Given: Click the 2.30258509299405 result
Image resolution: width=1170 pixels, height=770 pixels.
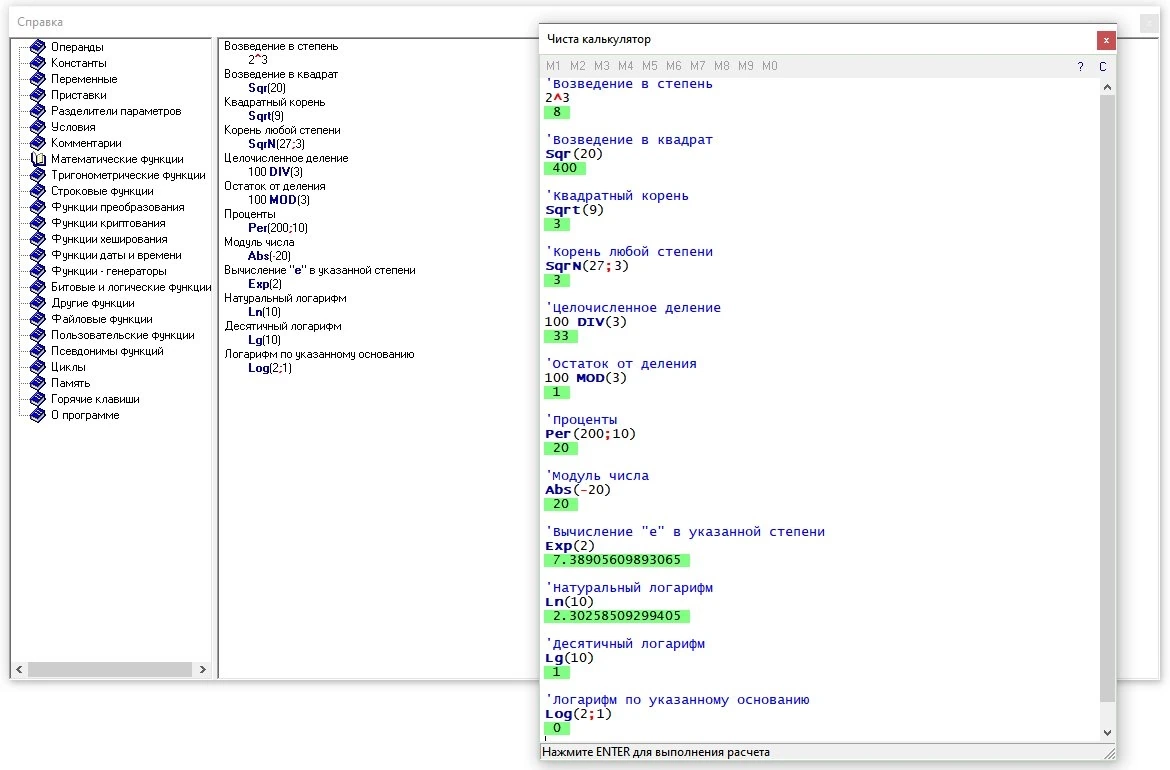Looking at the screenshot, I should coord(616,616).
